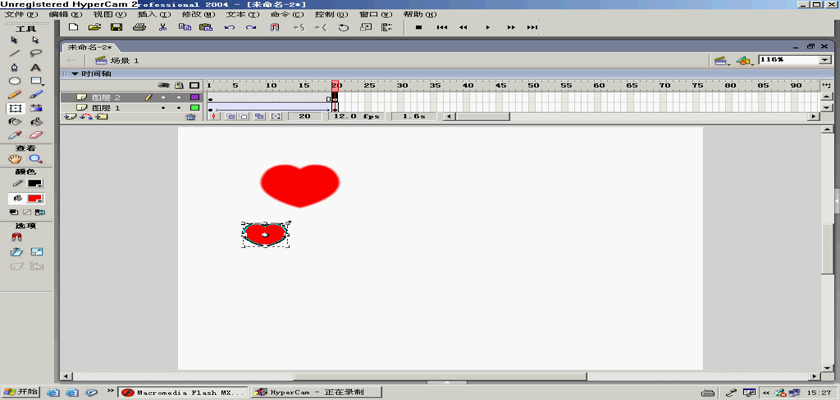Toggle Onion Skin Outlines button in timeline
This screenshot has height=400, width=840.
244,116
